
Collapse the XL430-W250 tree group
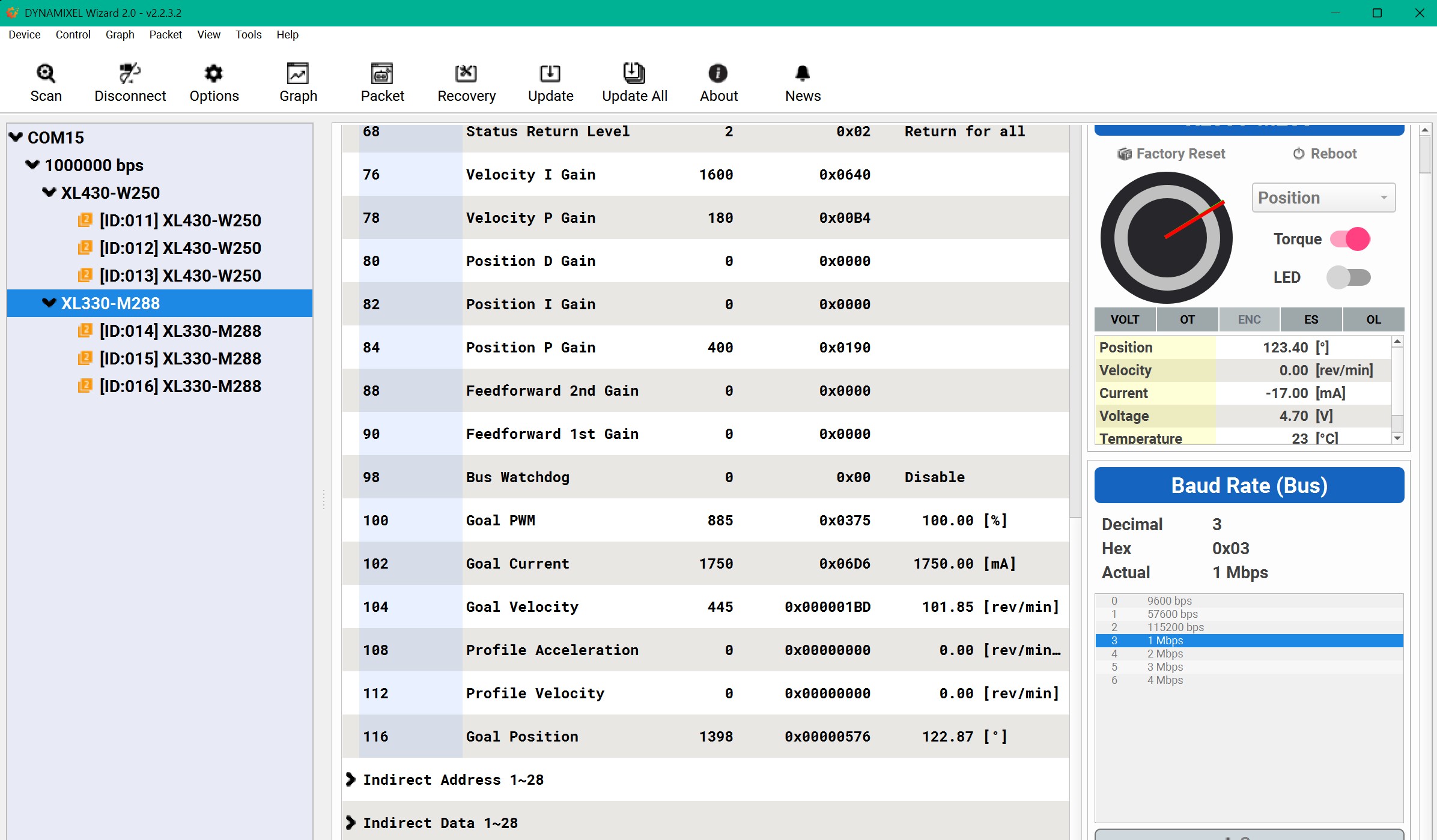click(x=49, y=193)
